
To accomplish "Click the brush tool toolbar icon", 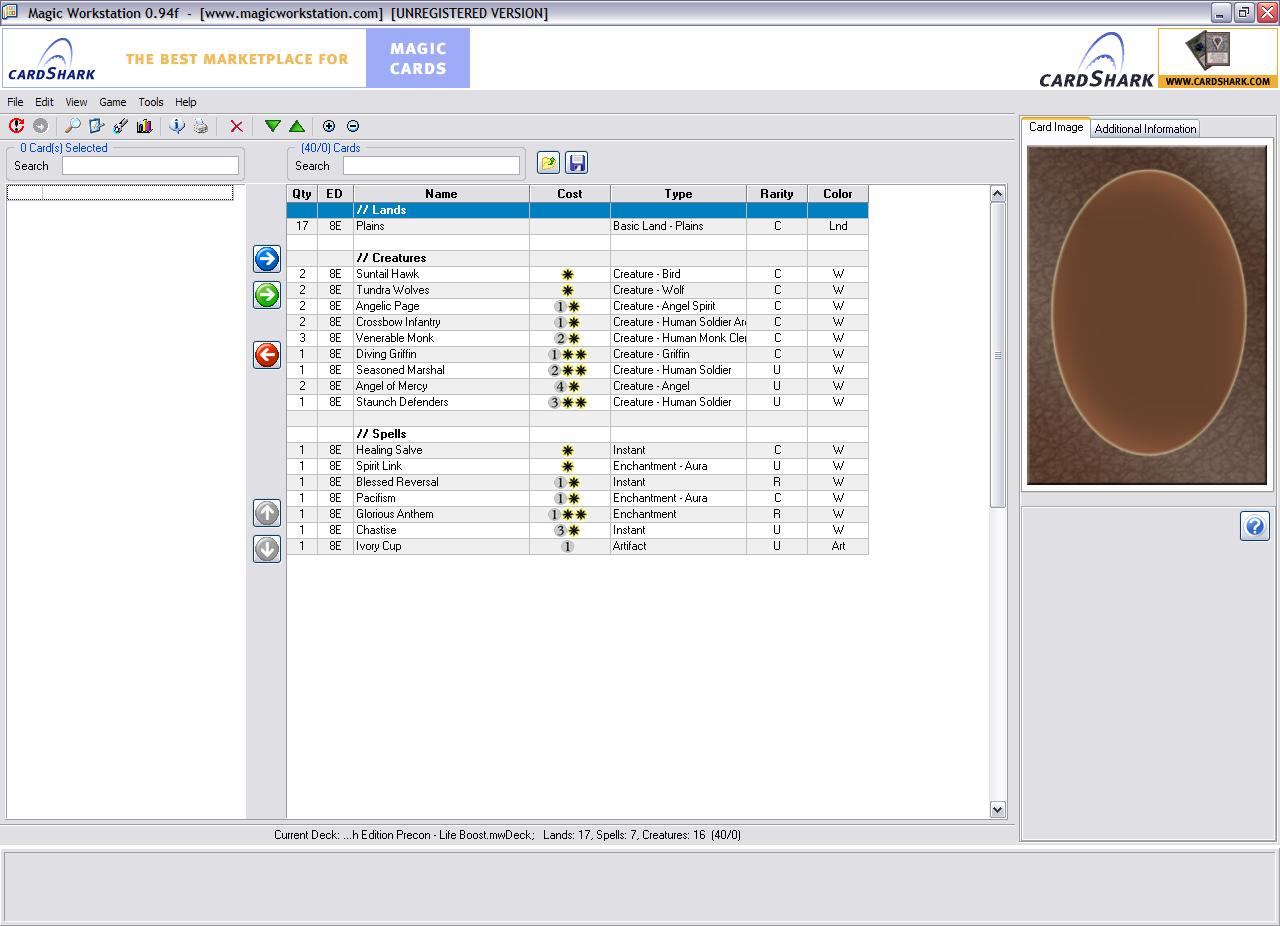I will point(120,126).
